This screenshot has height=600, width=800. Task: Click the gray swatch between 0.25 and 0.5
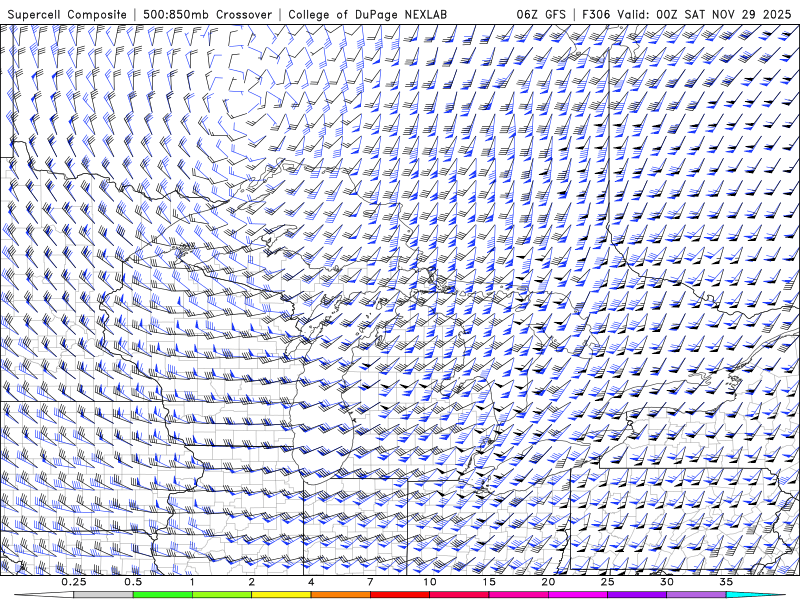[103, 595]
